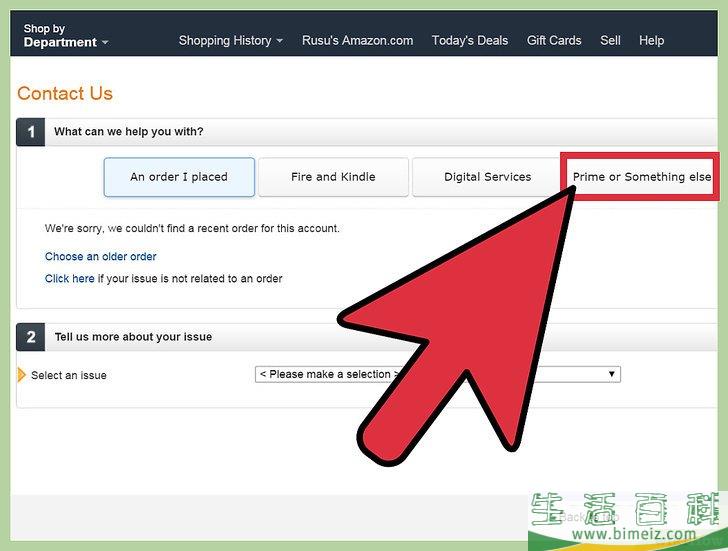Open the Help page
This screenshot has height=551, width=728.
pyautogui.click(x=651, y=40)
